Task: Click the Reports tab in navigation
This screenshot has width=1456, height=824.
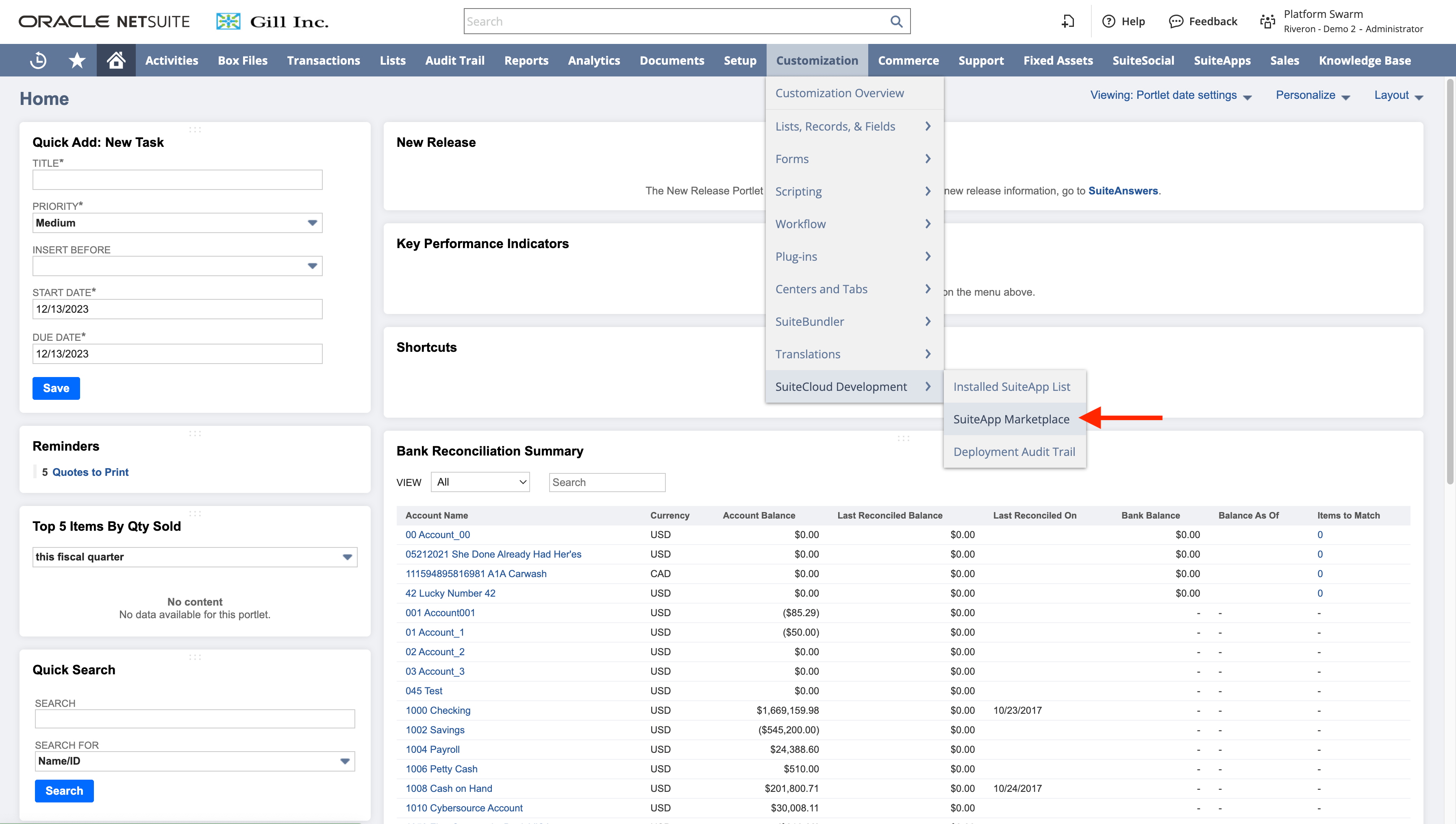Action: [x=526, y=60]
